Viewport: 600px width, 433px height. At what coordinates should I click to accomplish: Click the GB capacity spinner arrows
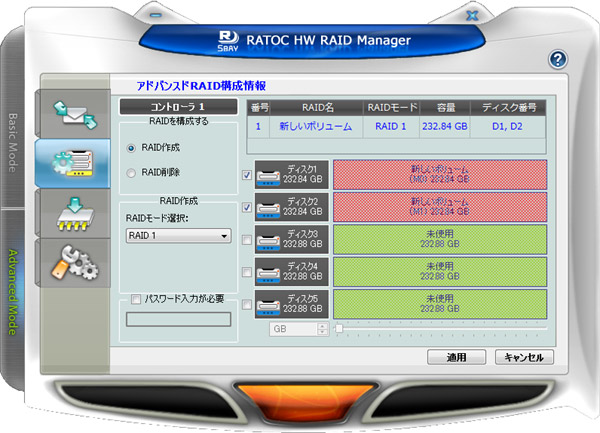coord(323,329)
